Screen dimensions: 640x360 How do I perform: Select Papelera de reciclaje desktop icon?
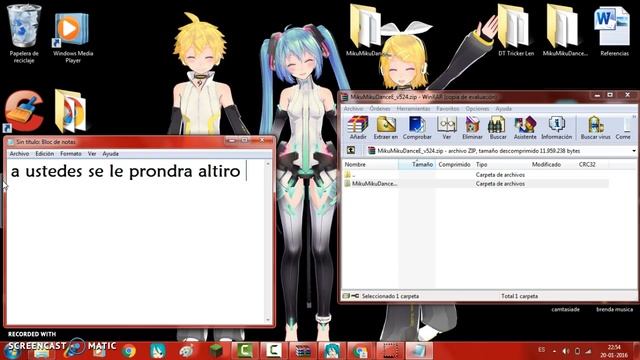(24, 34)
